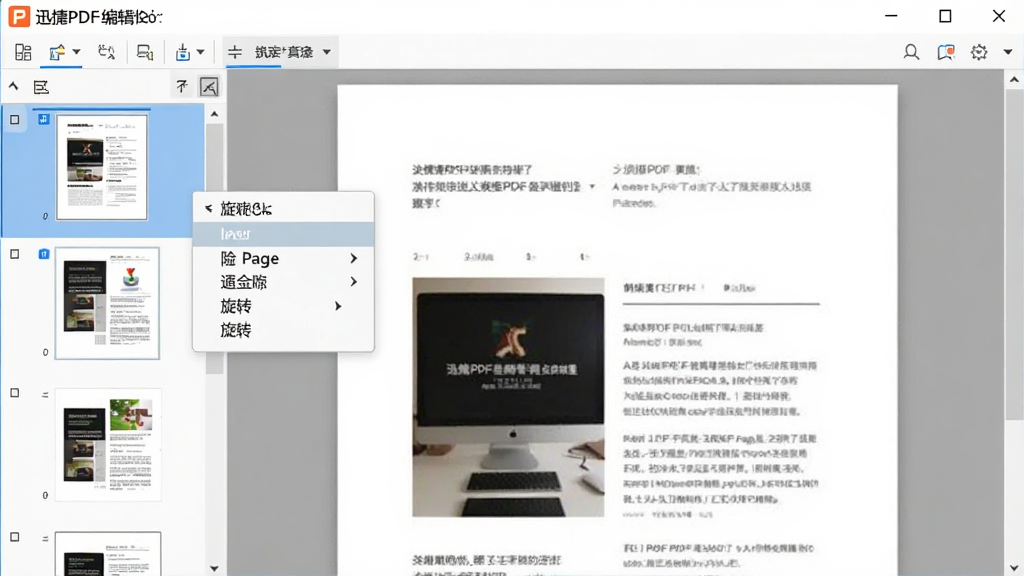Click the convert arrows toolbar icon
This screenshot has width=1024, height=576.
[x=106, y=52]
